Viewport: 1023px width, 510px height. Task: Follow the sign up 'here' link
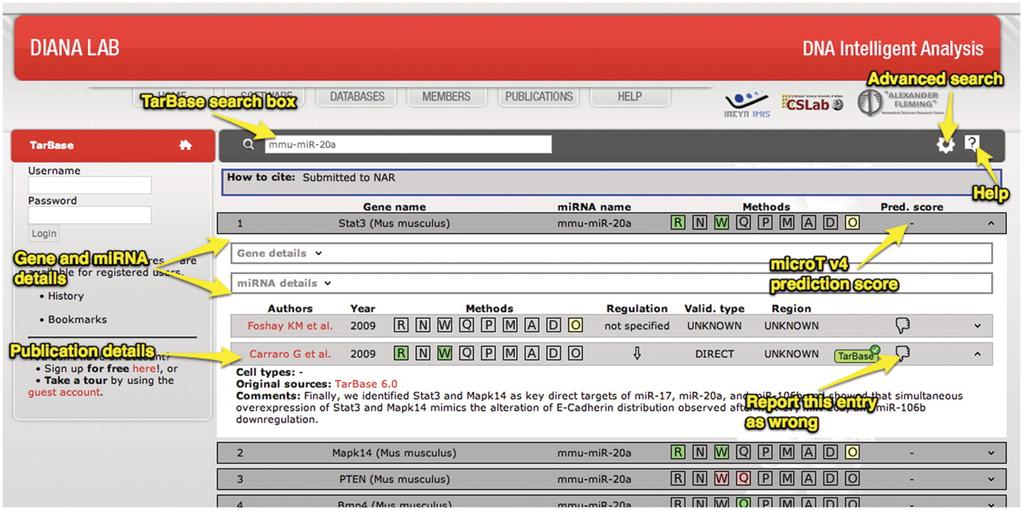tap(144, 368)
